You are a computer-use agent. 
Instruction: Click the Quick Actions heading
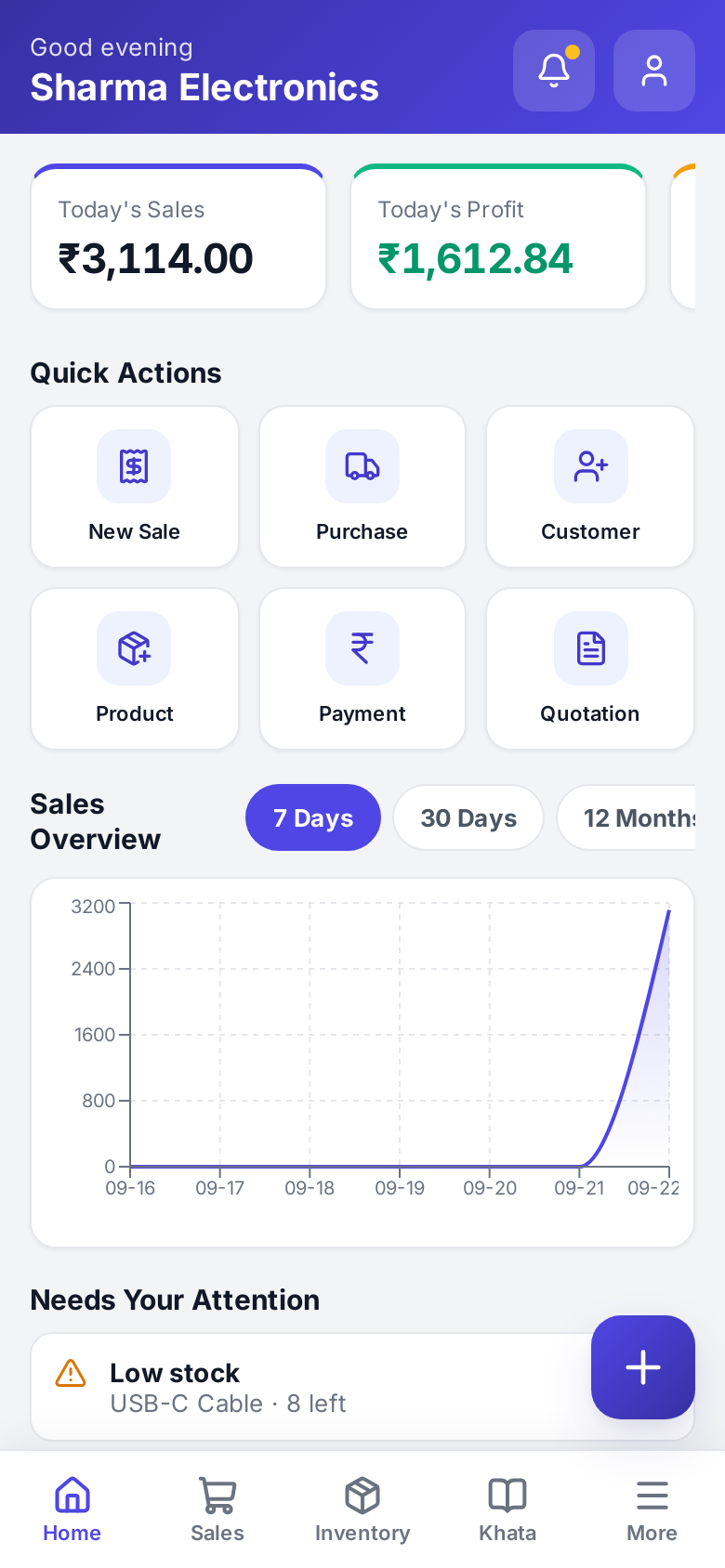click(125, 372)
